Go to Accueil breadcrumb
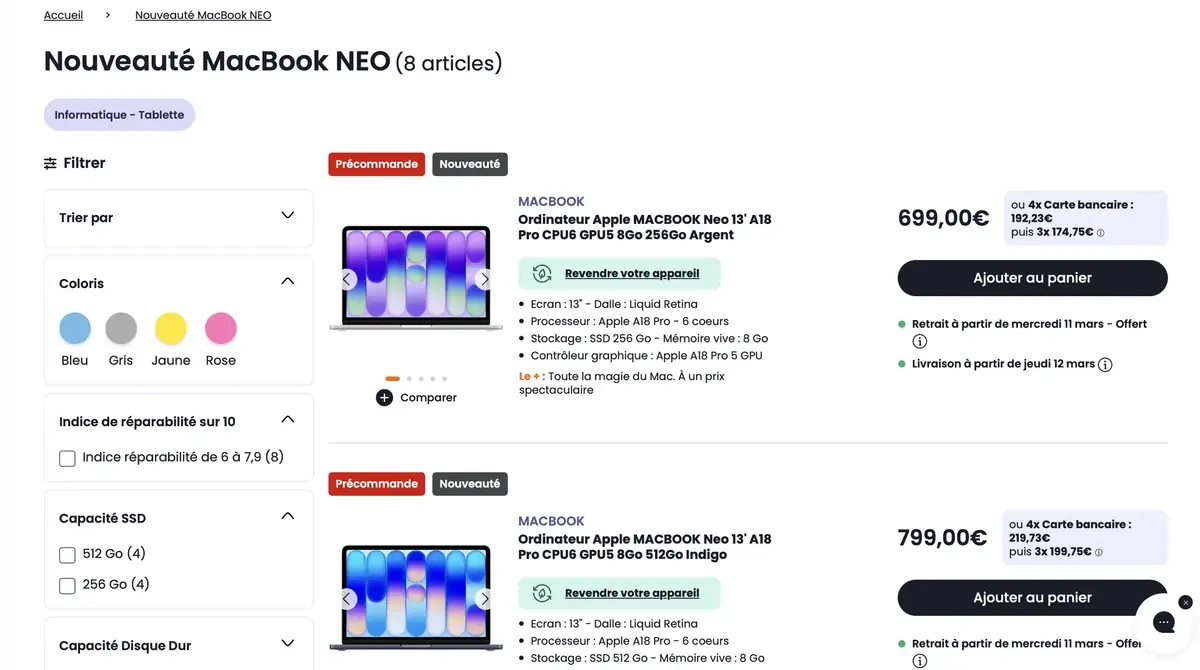Viewport: 1200px width, 670px height. click(x=63, y=15)
